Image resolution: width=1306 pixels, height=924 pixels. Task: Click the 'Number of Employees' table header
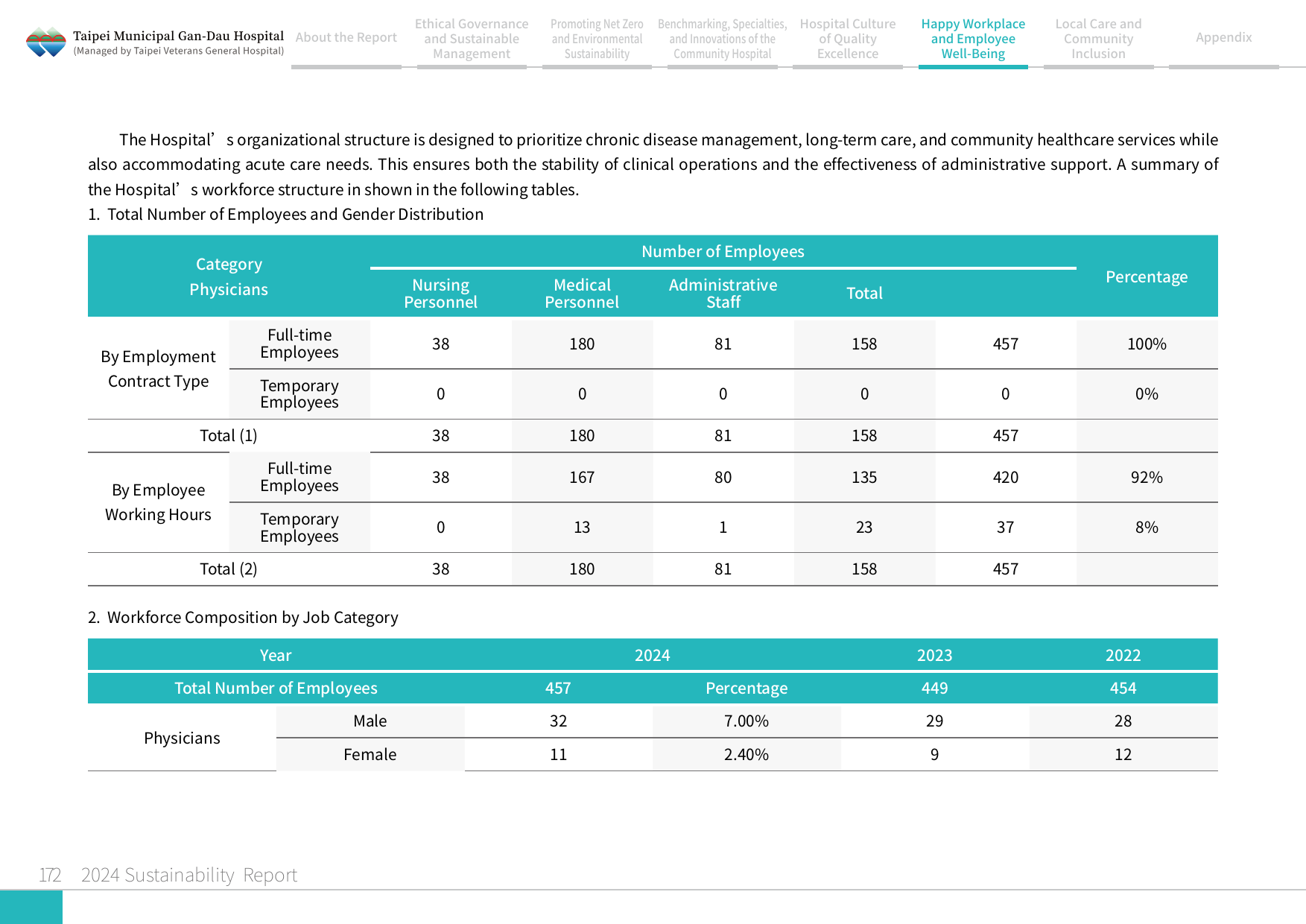click(x=723, y=251)
